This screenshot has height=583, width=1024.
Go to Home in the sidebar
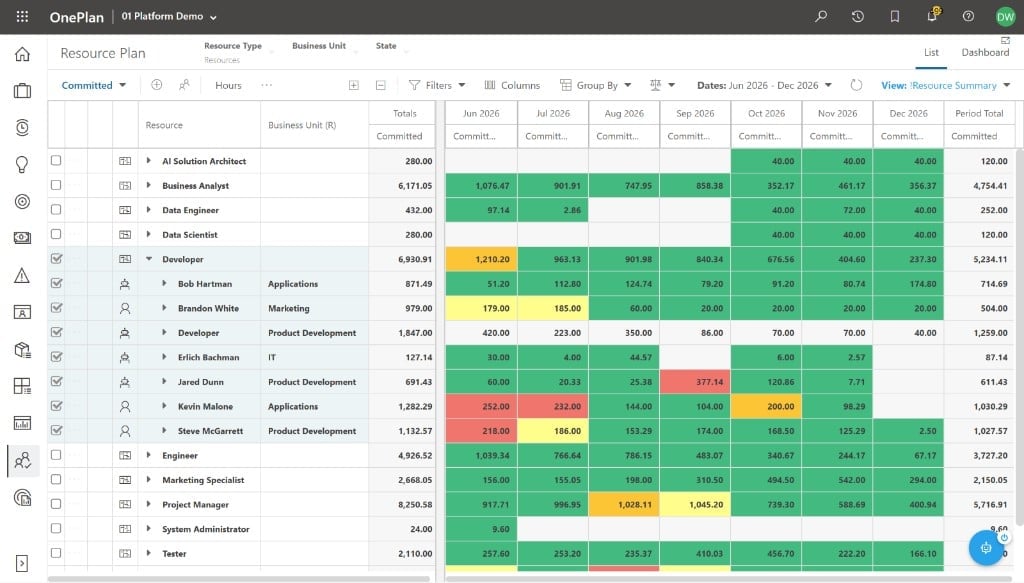coord(22,54)
